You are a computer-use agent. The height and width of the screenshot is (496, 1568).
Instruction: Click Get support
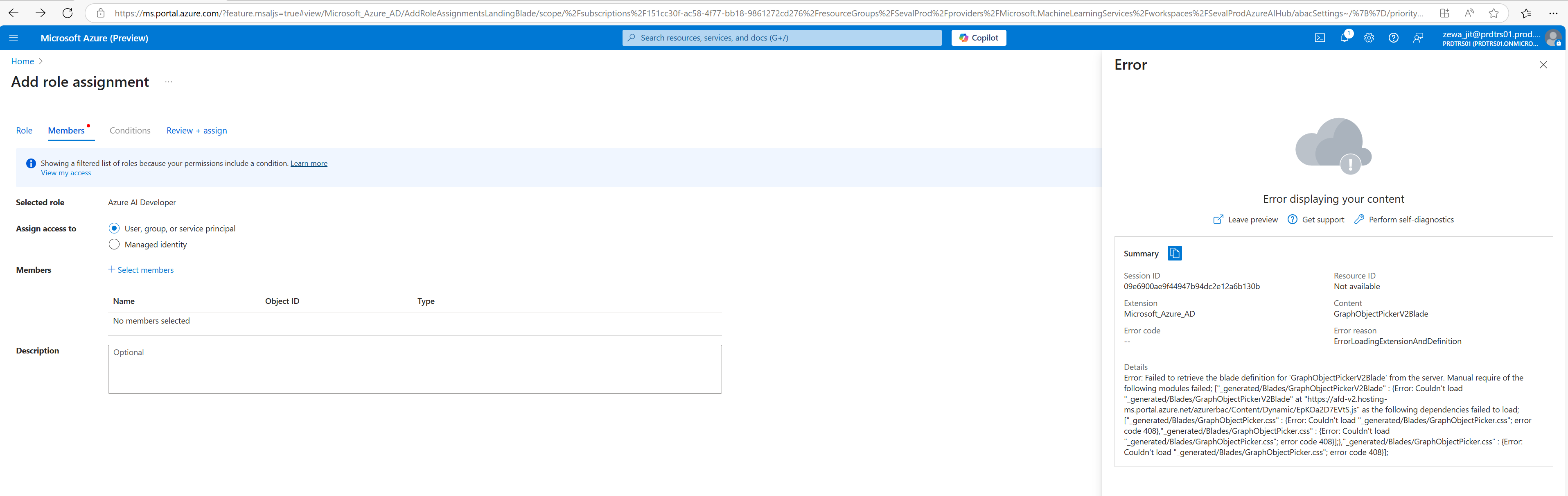pyautogui.click(x=1316, y=220)
